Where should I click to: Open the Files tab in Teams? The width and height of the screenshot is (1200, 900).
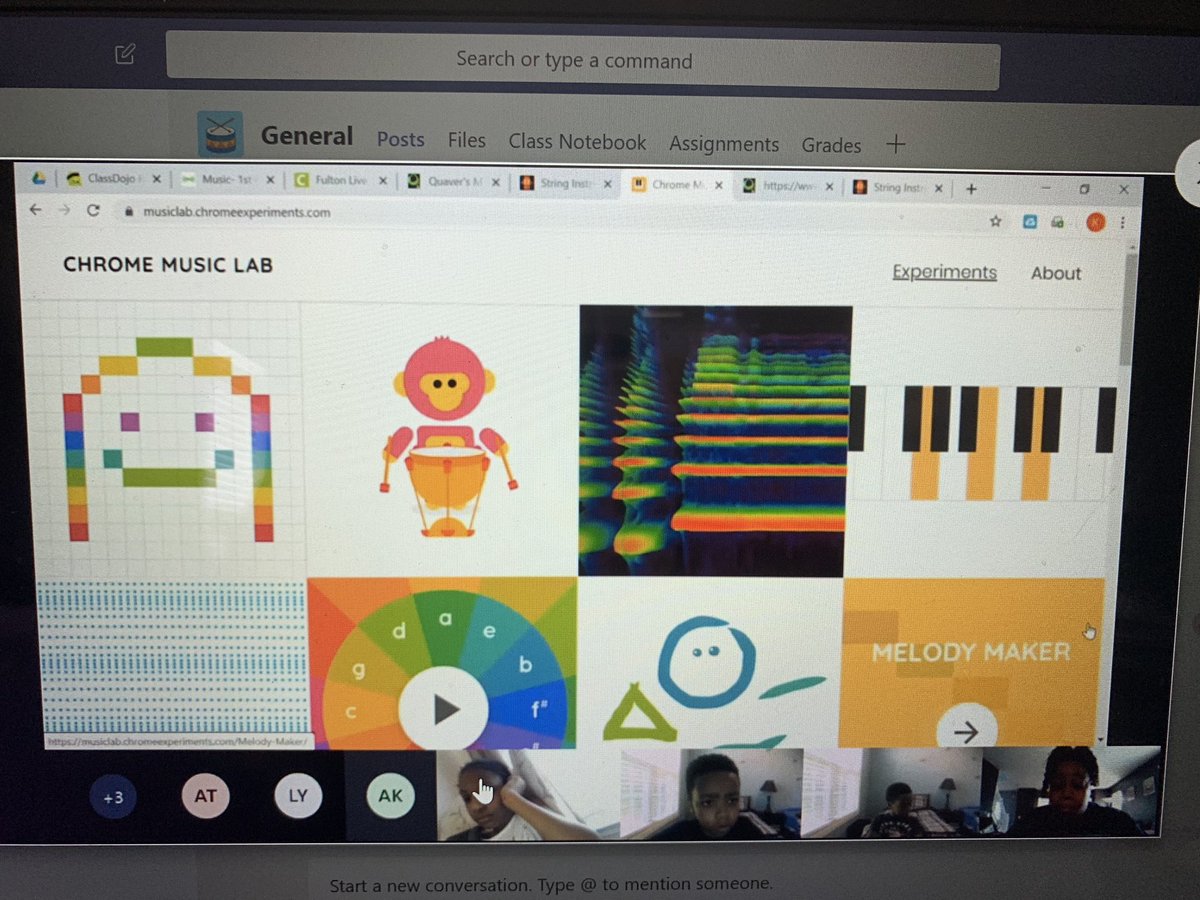pyautogui.click(x=466, y=141)
